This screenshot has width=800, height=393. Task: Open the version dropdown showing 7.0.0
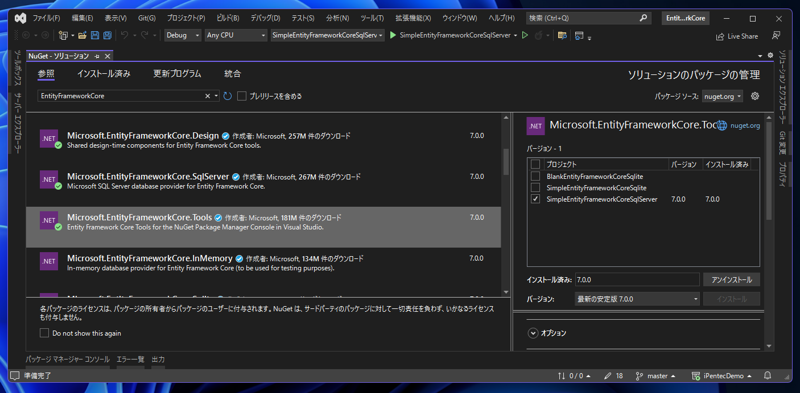(637, 299)
